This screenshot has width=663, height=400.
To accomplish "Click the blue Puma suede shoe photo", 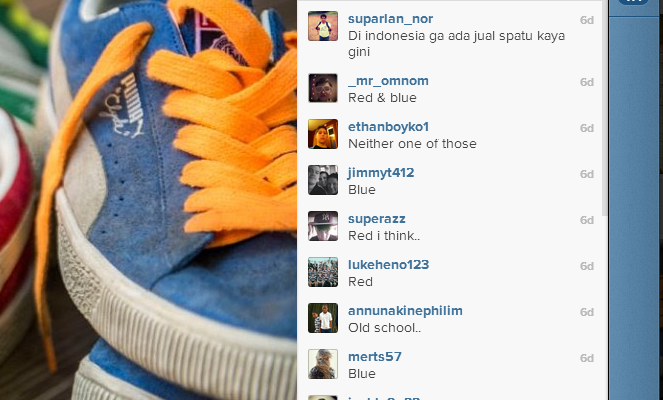I will [x=148, y=200].
